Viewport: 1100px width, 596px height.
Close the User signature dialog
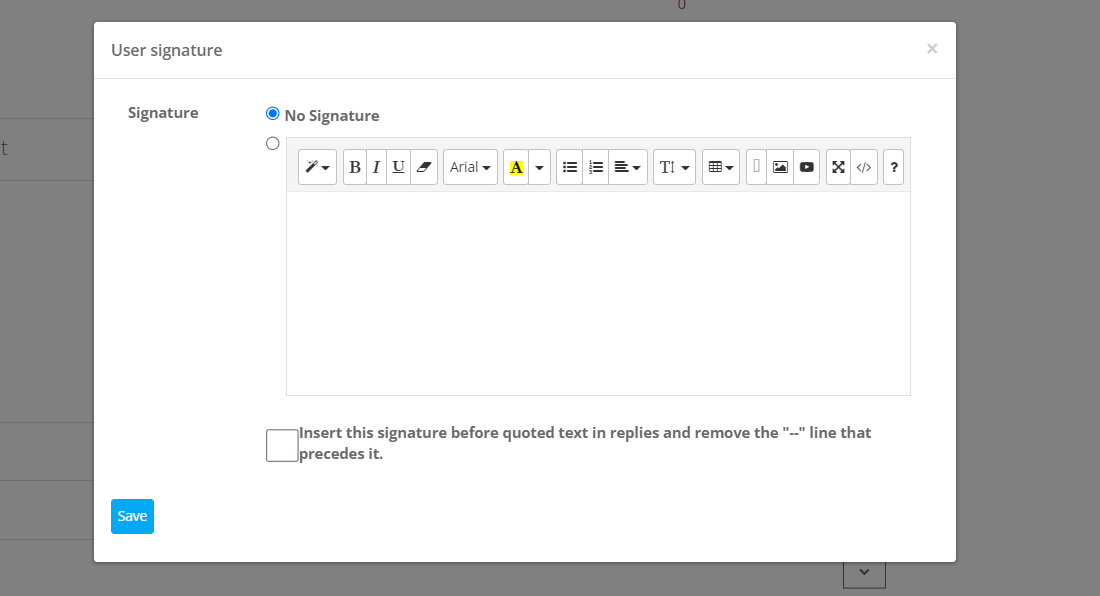(932, 48)
